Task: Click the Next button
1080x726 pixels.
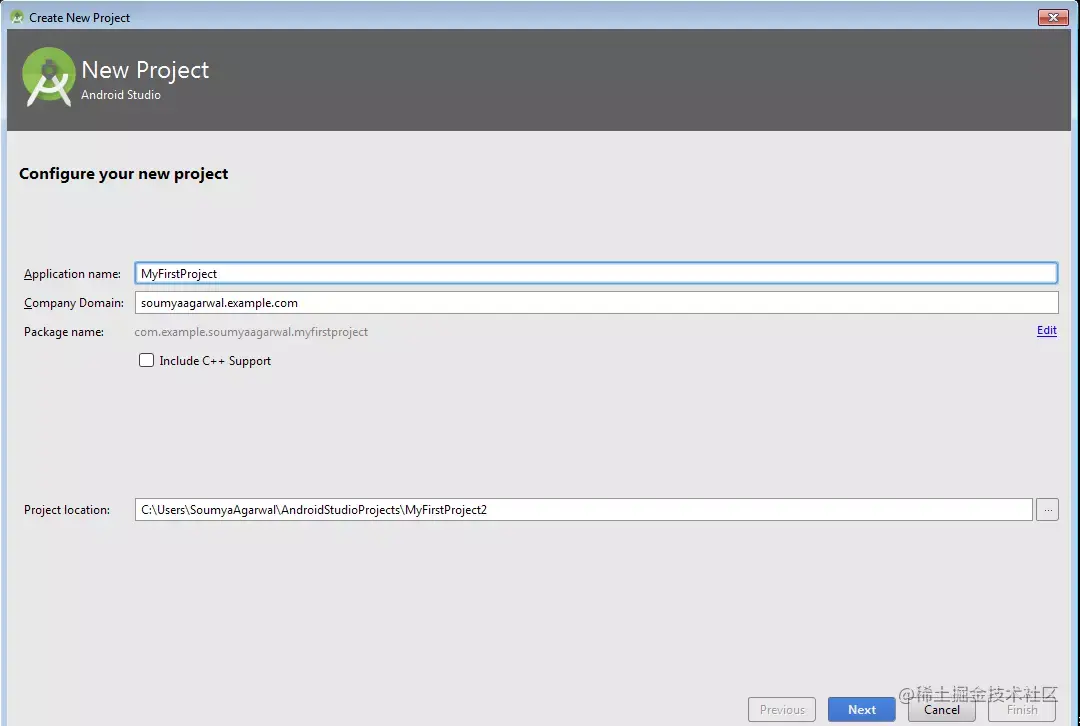Action: tap(862, 709)
